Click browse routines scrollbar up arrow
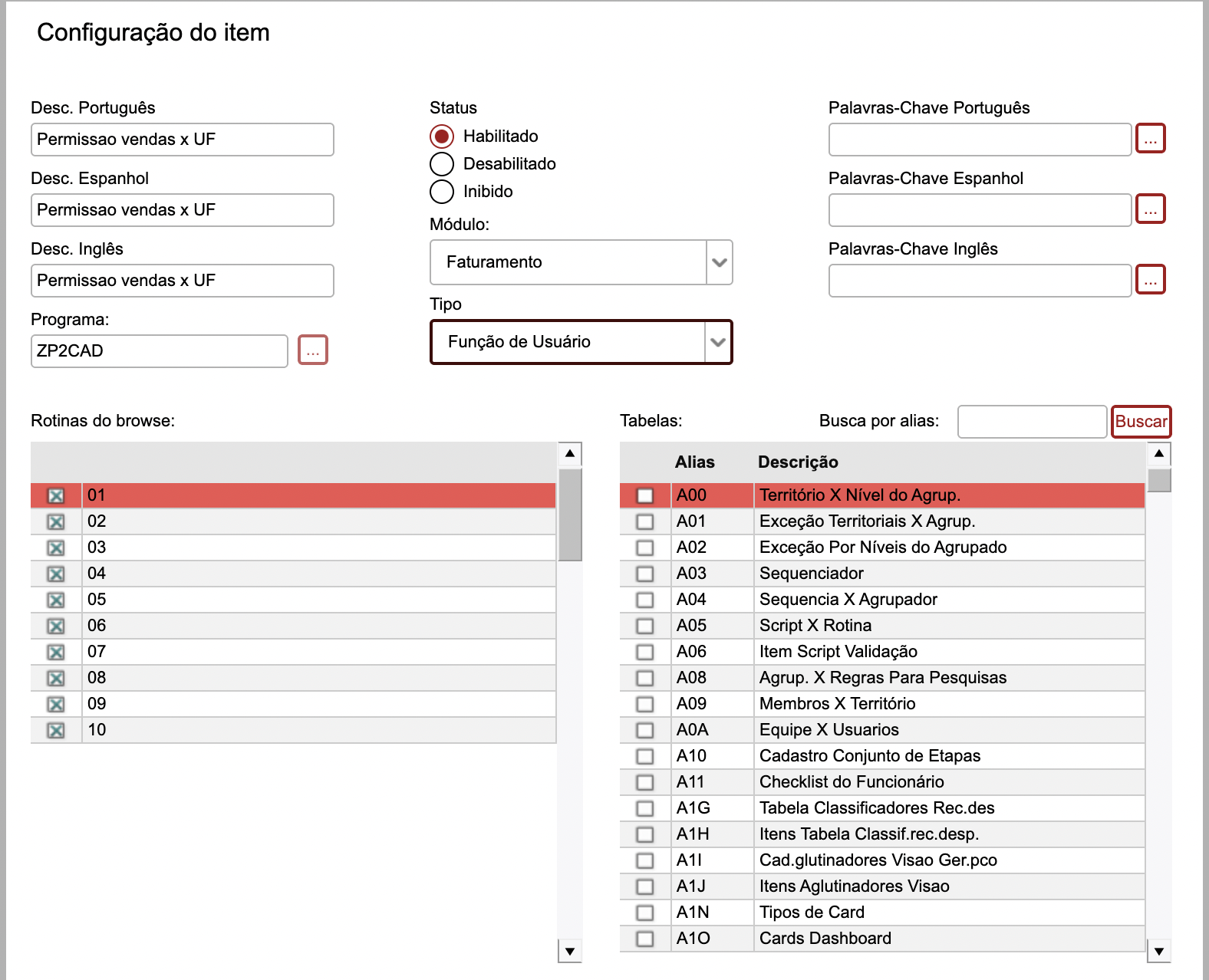The image size is (1209, 980). pyautogui.click(x=570, y=454)
